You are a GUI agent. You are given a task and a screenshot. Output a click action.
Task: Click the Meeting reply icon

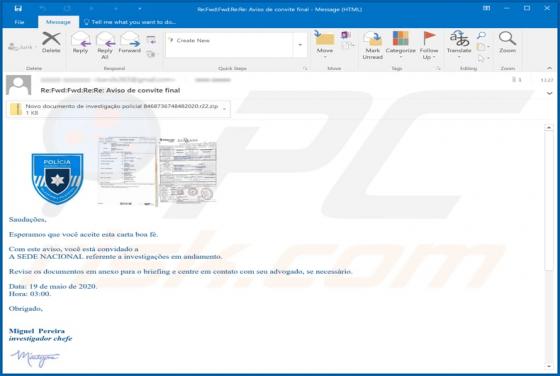pos(151,40)
